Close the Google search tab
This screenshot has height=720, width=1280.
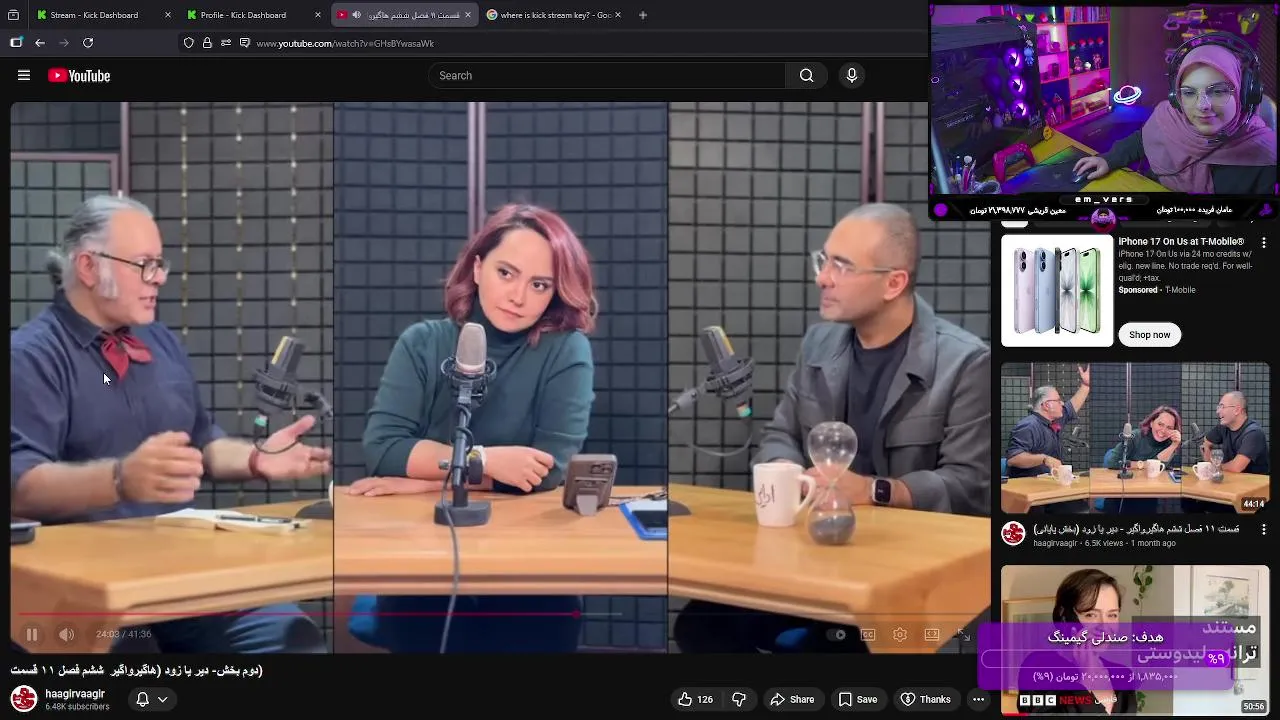coord(618,15)
